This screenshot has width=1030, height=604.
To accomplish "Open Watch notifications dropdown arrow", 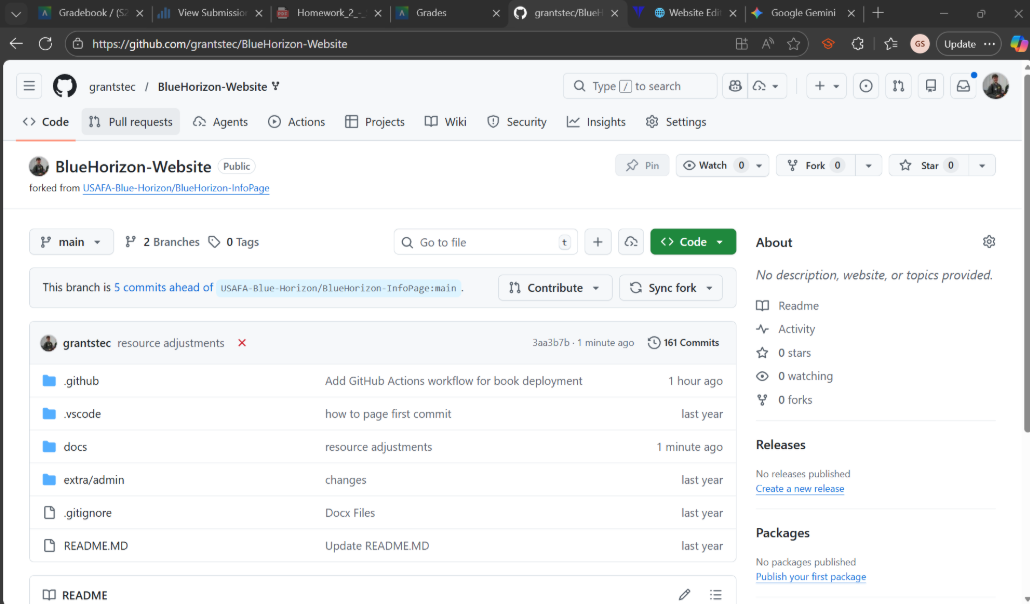I will coord(759,166).
